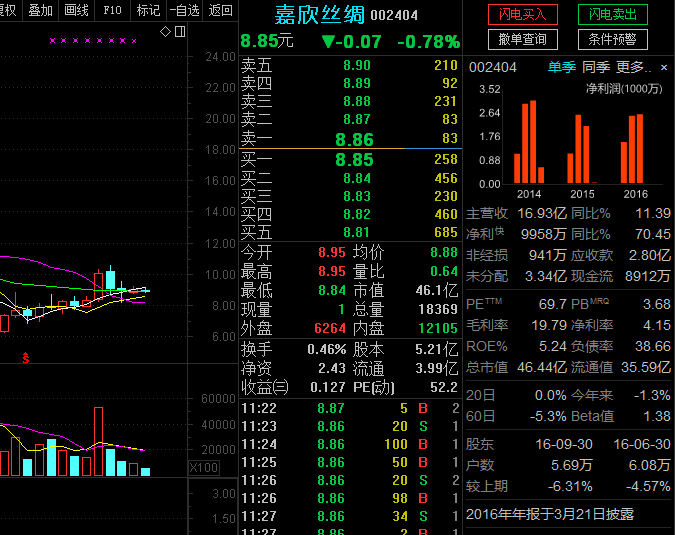Click the 换手 value 0.46%
The image size is (675, 535).
[x=327, y=349]
